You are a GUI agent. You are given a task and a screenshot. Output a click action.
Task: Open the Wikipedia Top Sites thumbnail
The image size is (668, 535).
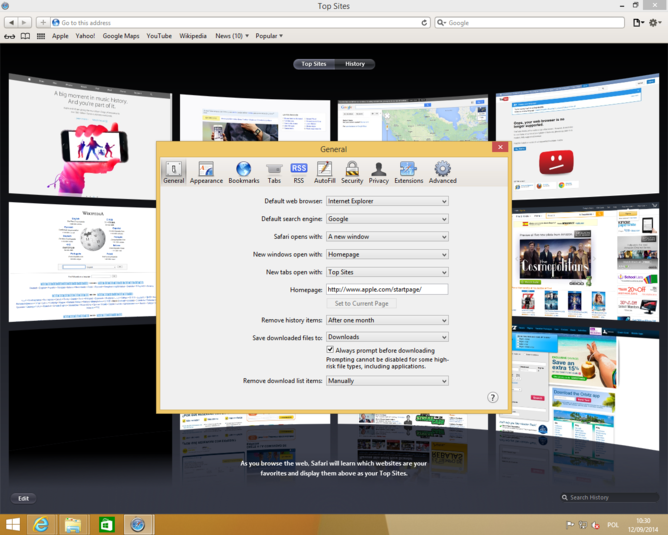(x=83, y=262)
